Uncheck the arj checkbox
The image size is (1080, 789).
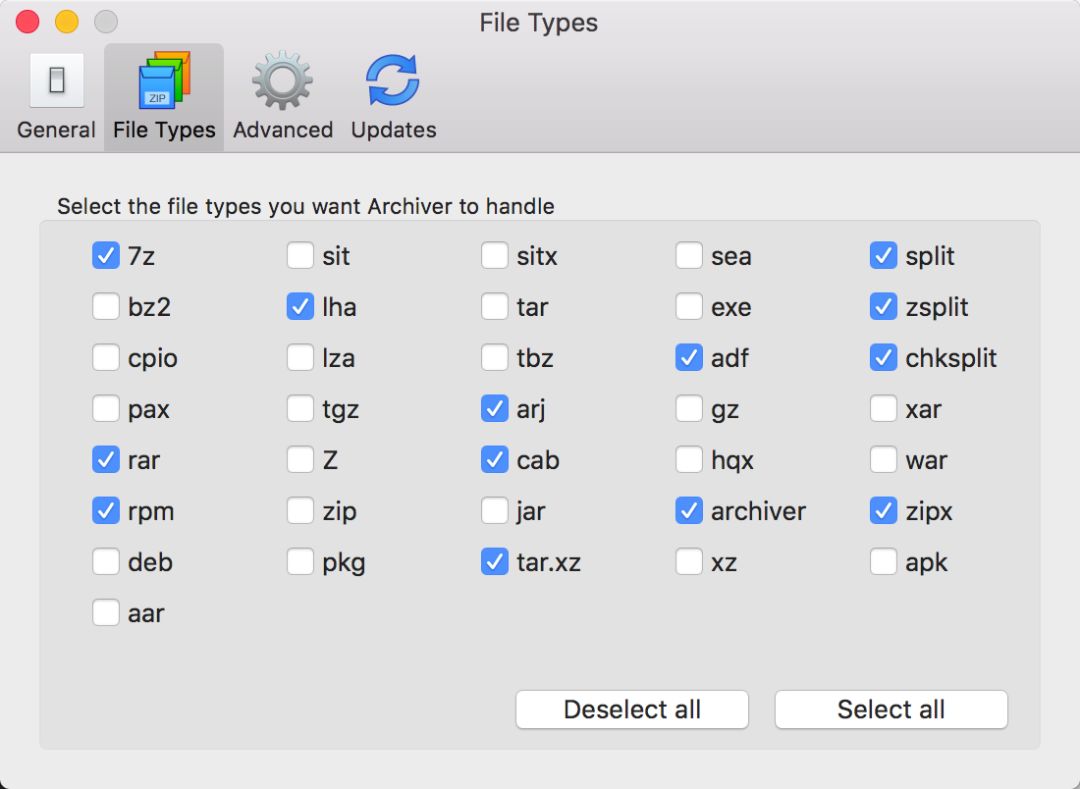pos(495,409)
